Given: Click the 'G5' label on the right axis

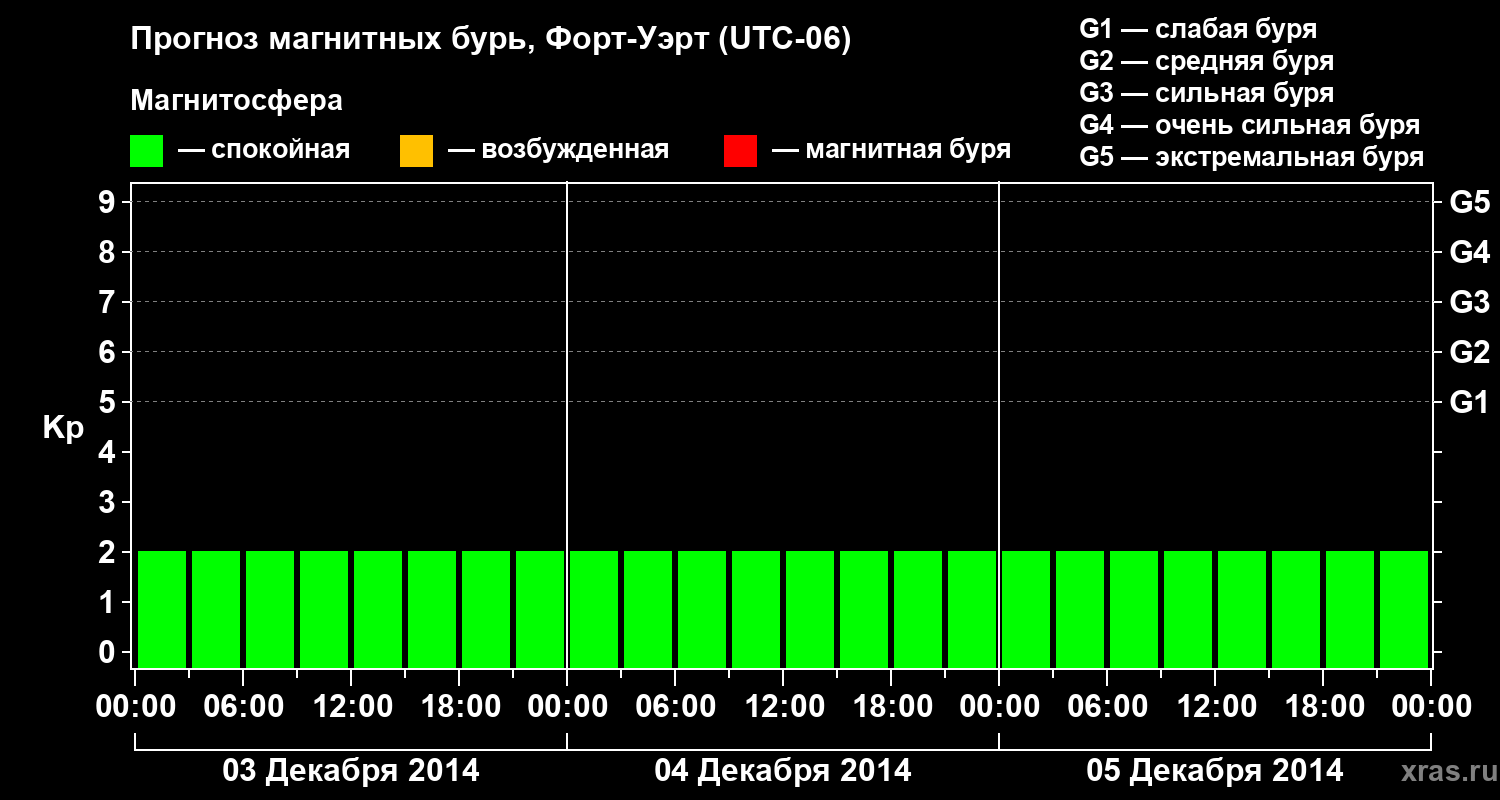Looking at the screenshot, I should click(1470, 202).
